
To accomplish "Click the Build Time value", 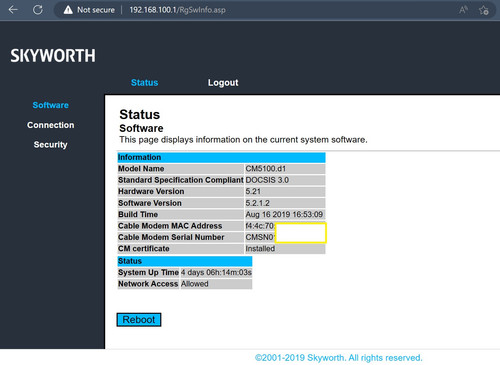I will click(x=284, y=214).
